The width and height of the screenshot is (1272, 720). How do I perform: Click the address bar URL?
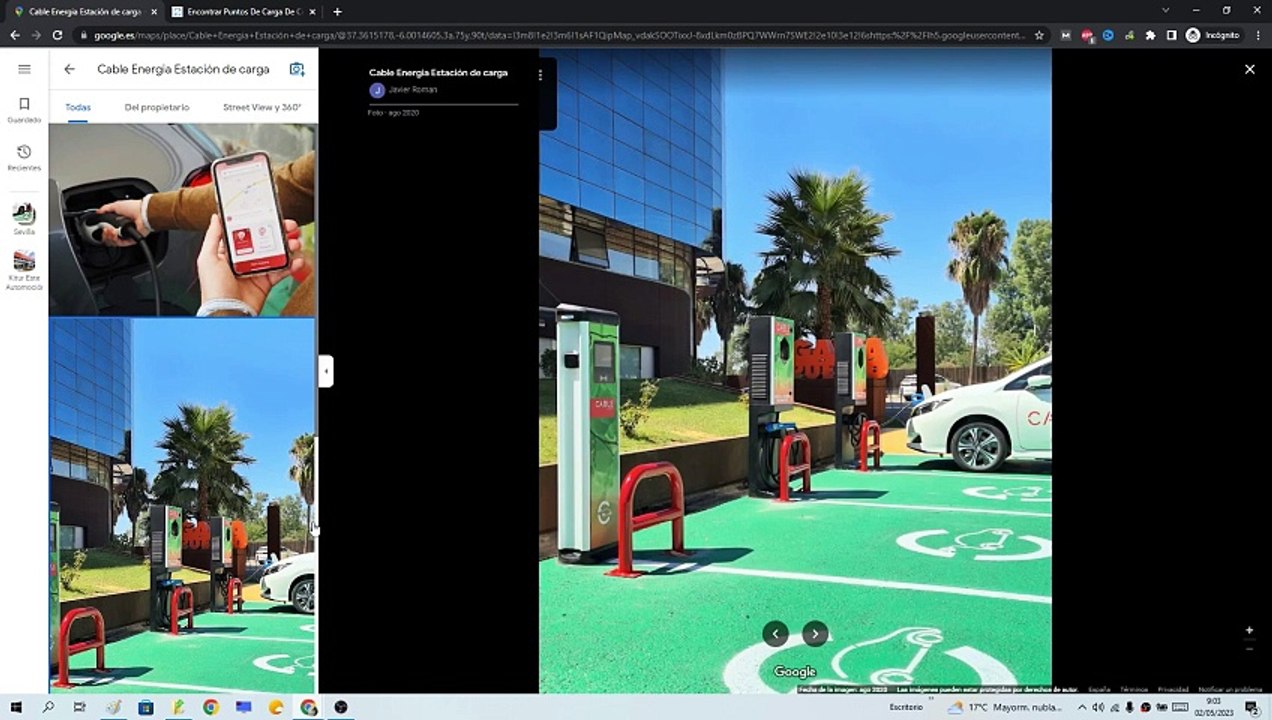coord(558,35)
